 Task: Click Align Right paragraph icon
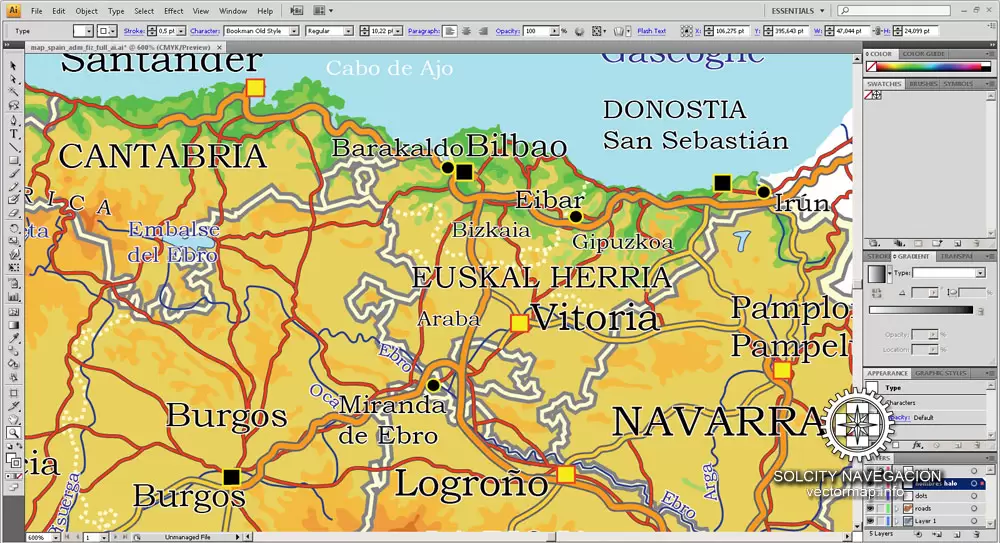(483, 31)
